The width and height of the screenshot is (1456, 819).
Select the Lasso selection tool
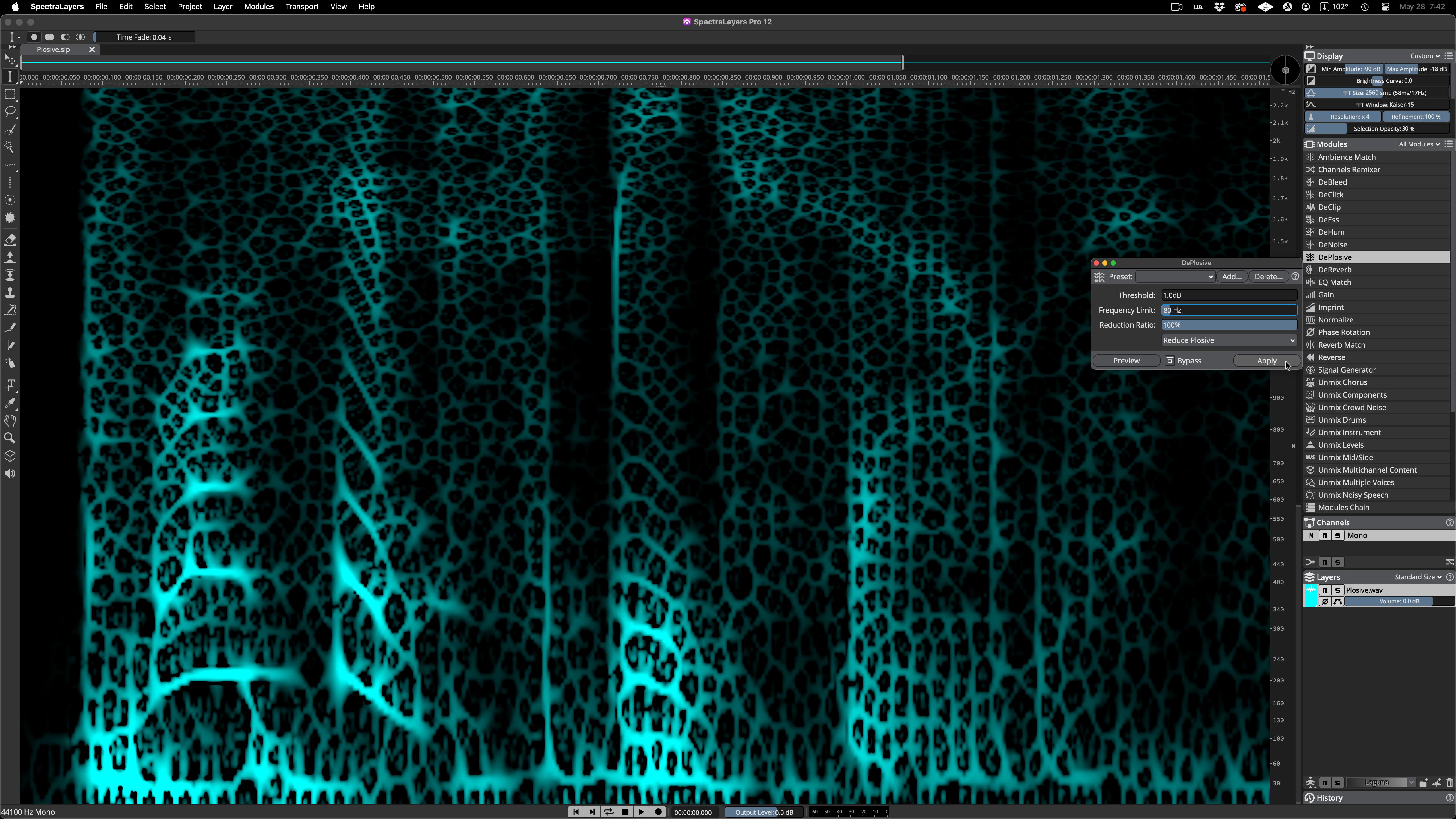[x=10, y=112]
